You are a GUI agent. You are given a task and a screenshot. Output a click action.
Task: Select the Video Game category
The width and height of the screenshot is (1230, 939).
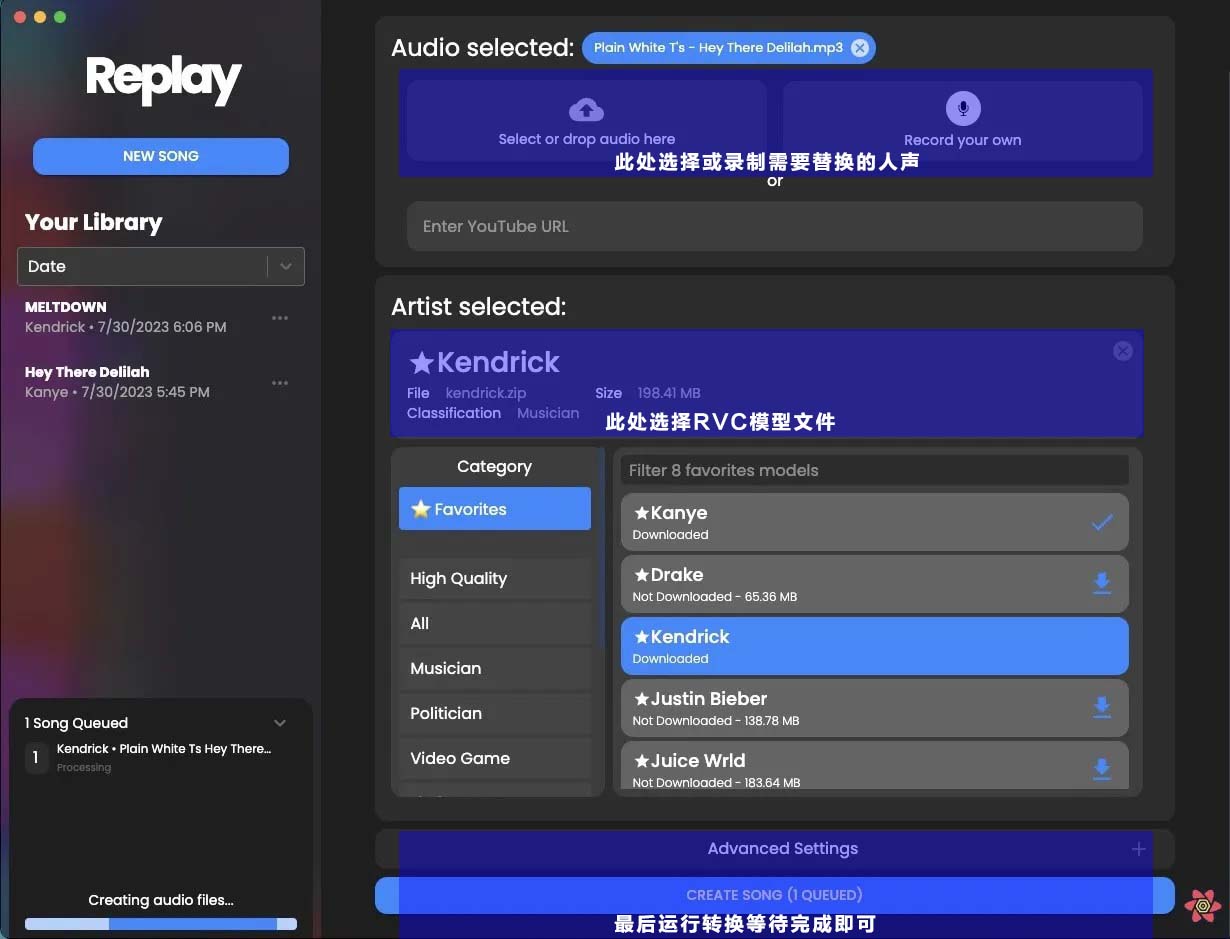495,758
